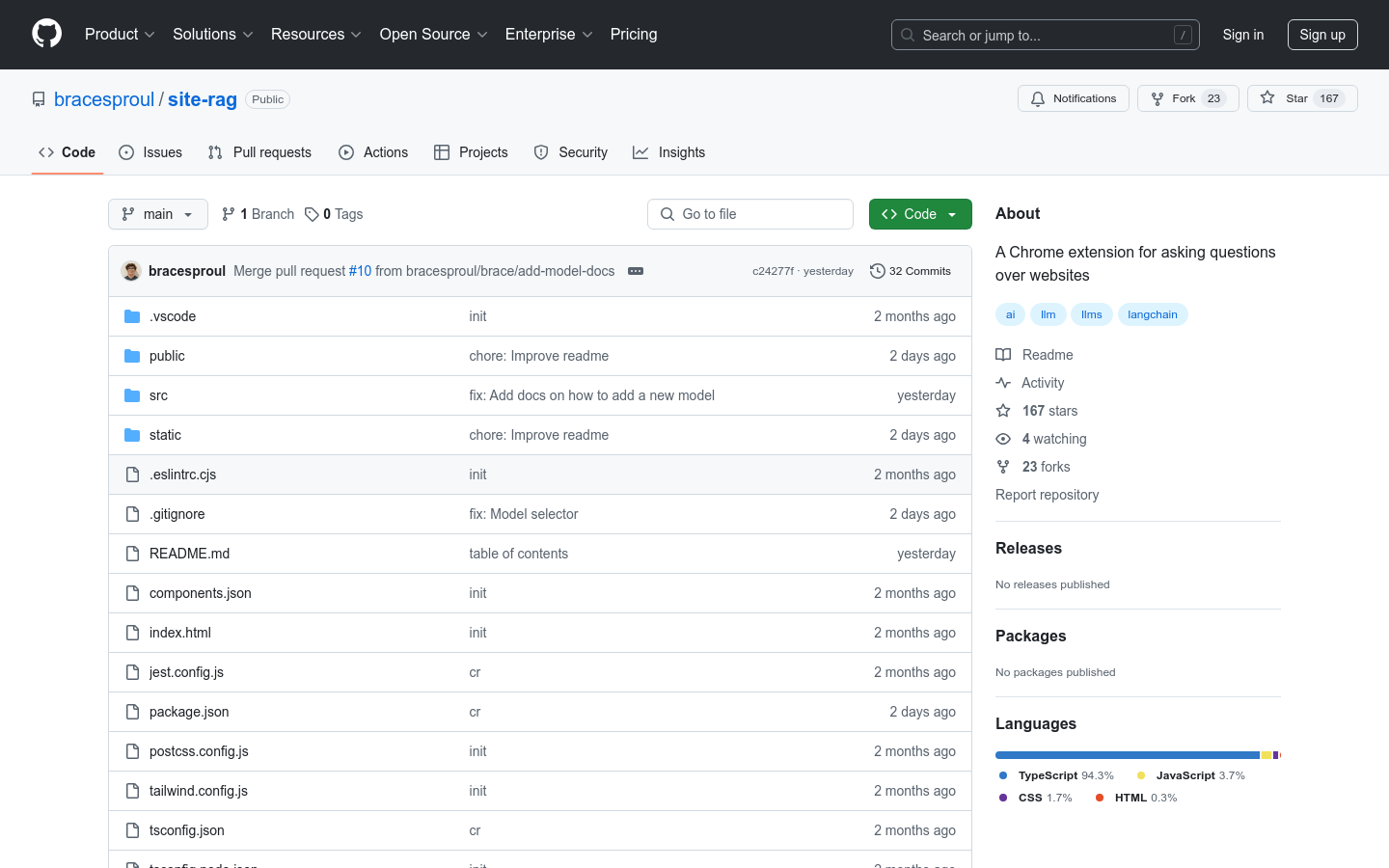View the 32 Commits history
The height and width of the screenshot is (868, 1389).
(911, 271)
